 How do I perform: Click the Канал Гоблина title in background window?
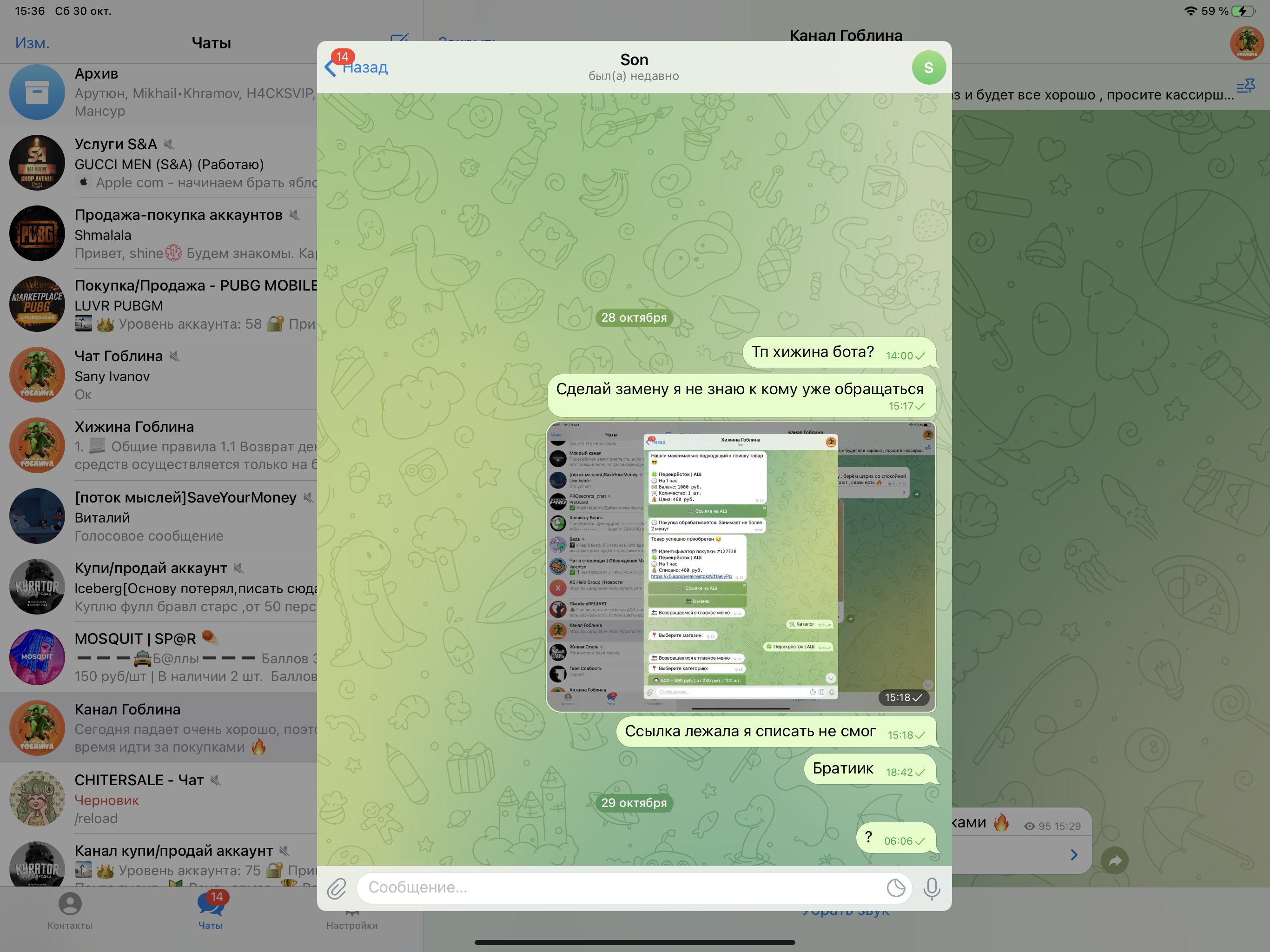point(846,35)
